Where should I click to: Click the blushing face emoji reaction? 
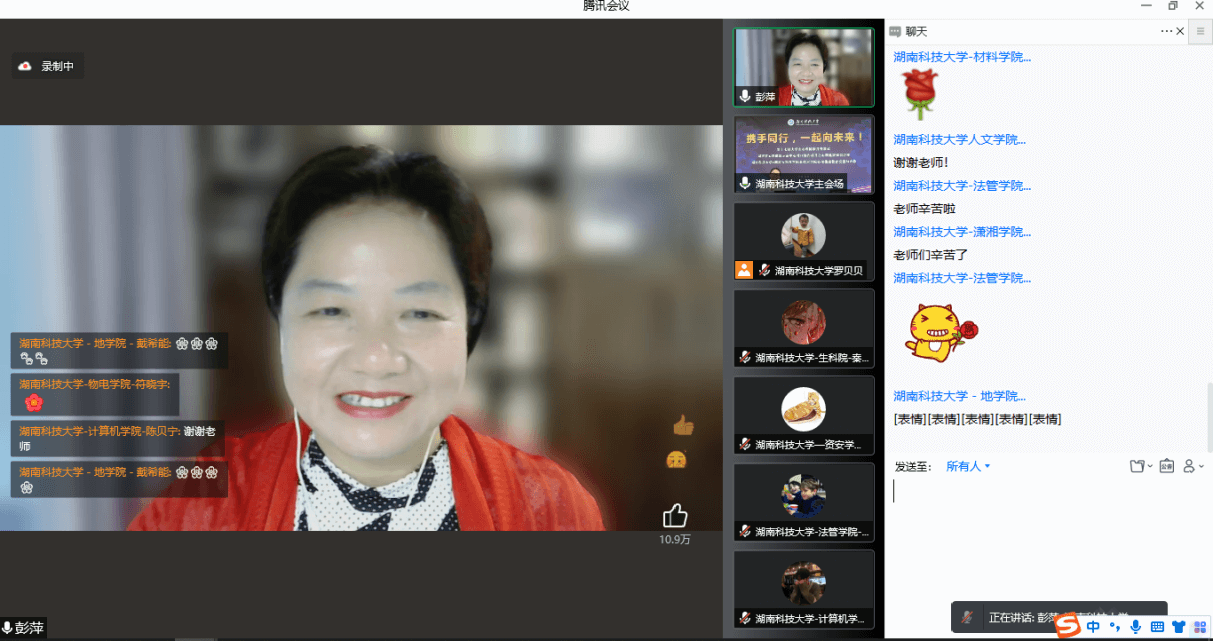coord(676,460)
